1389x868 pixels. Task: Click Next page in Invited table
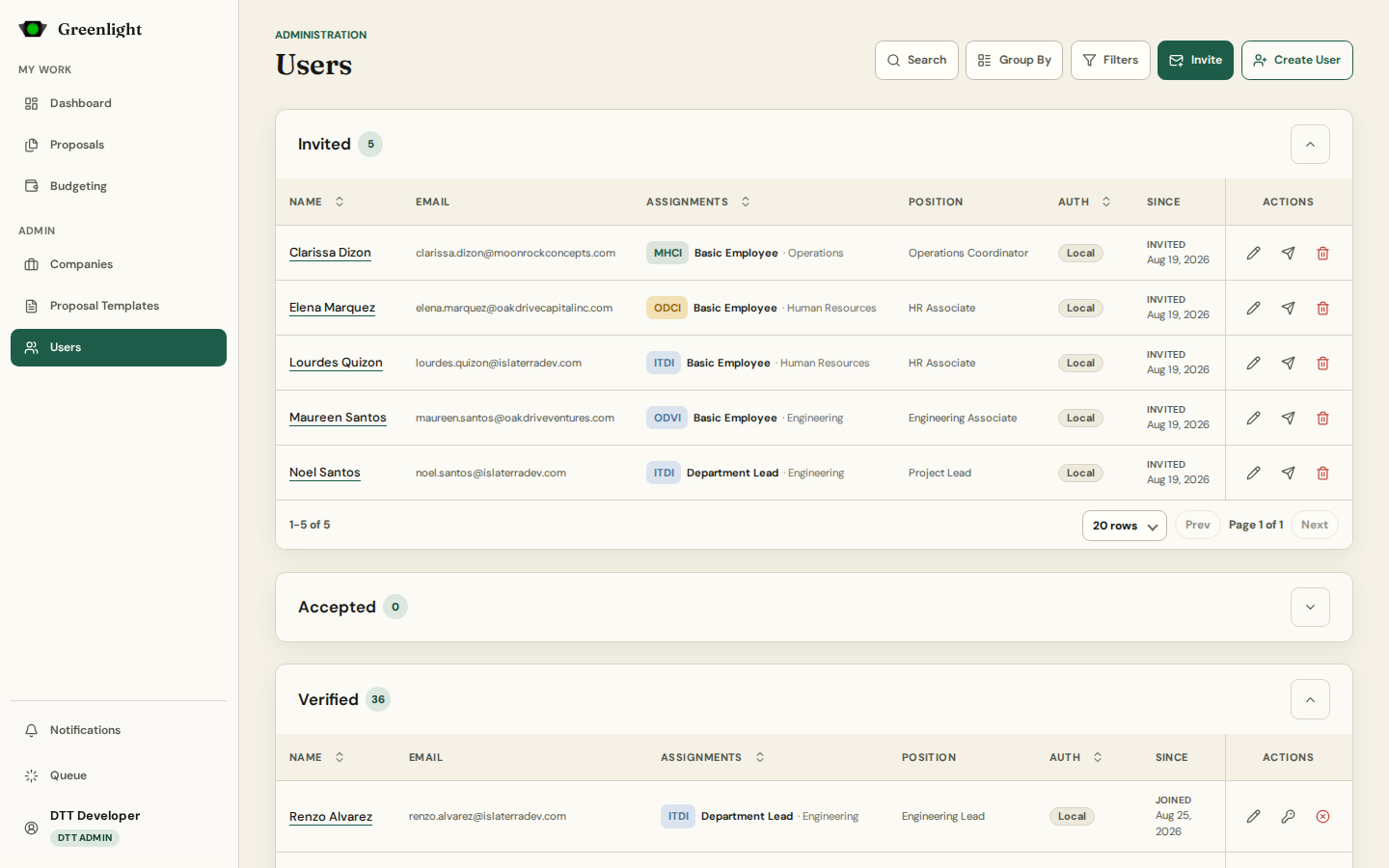pos(1314,525)
